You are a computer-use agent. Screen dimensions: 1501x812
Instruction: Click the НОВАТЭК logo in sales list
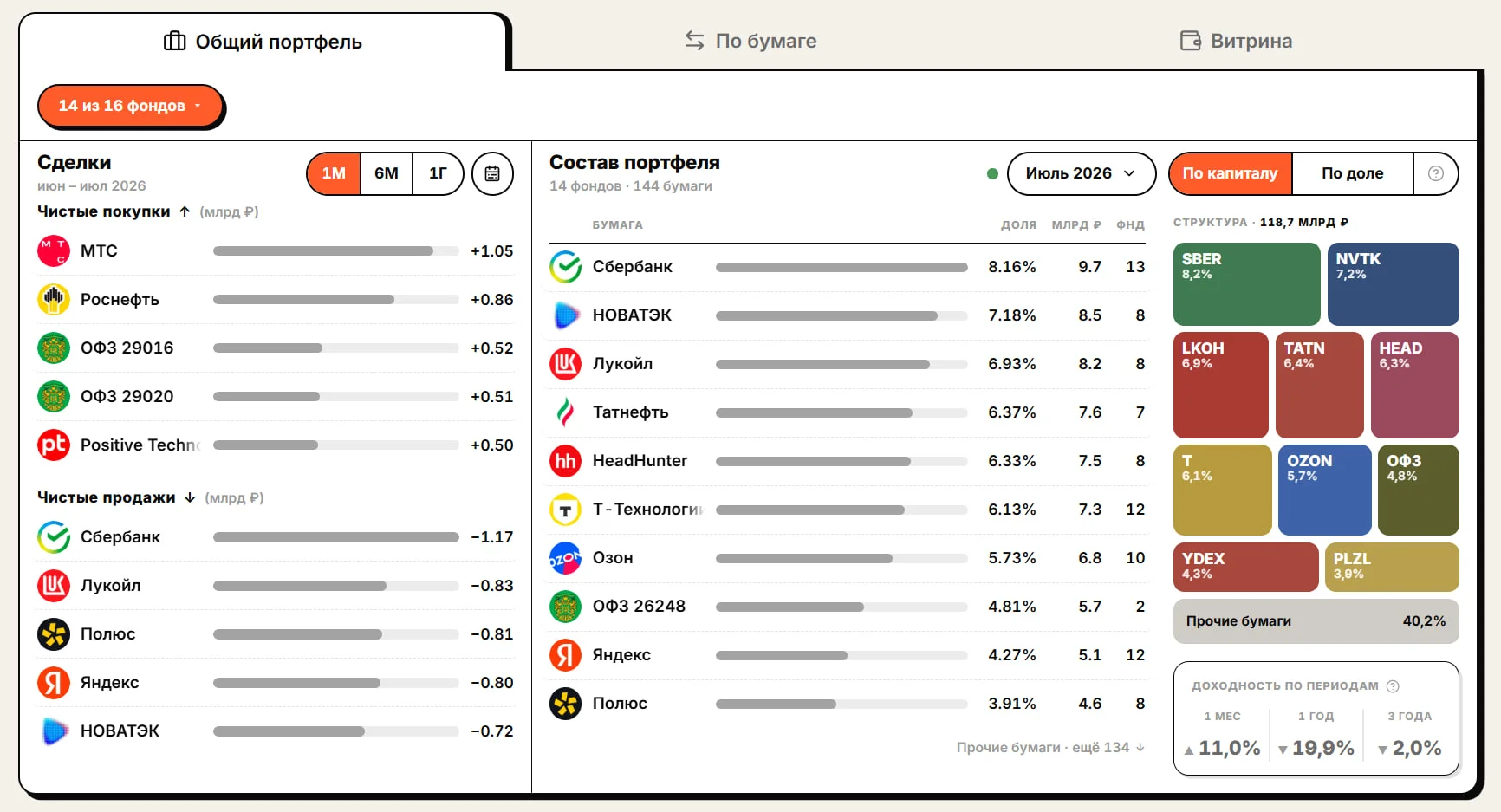click(54, 731)
